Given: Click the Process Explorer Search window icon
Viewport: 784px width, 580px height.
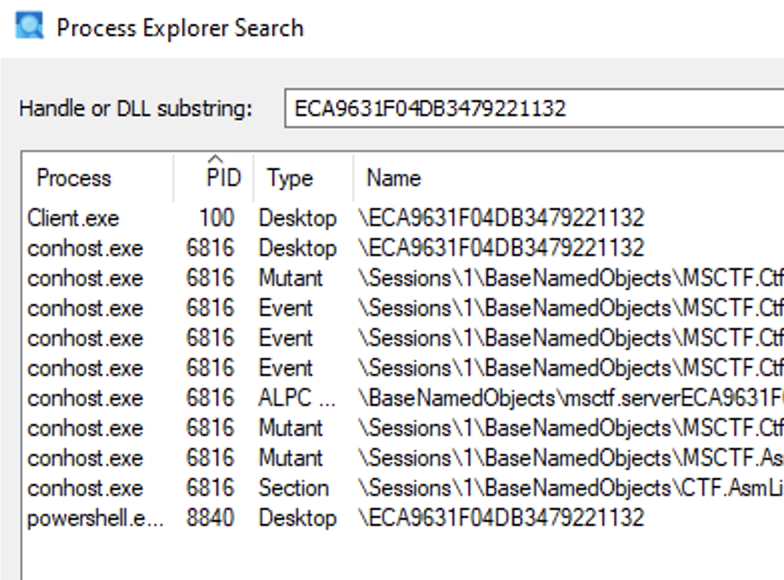Looking at the screenshot, I should point(29,26).
